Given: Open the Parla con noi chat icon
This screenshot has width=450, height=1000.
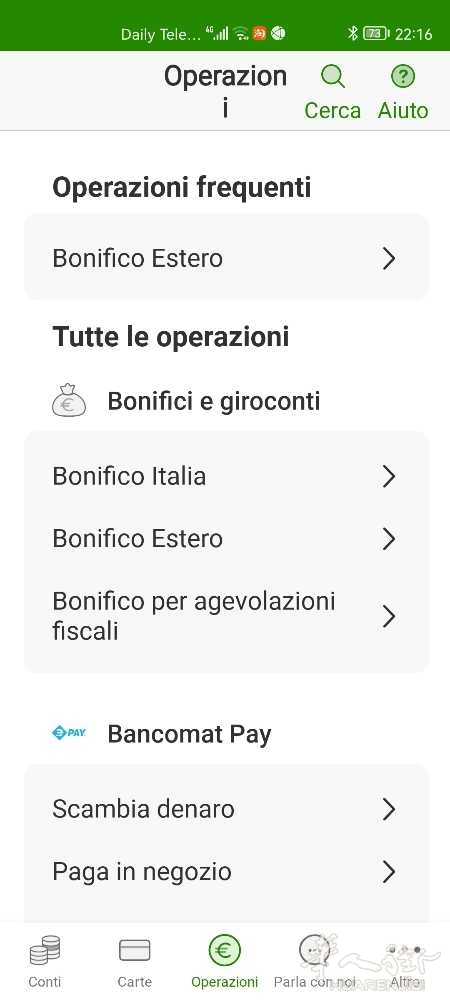Looking at the screenshot, I should (314, 951).
